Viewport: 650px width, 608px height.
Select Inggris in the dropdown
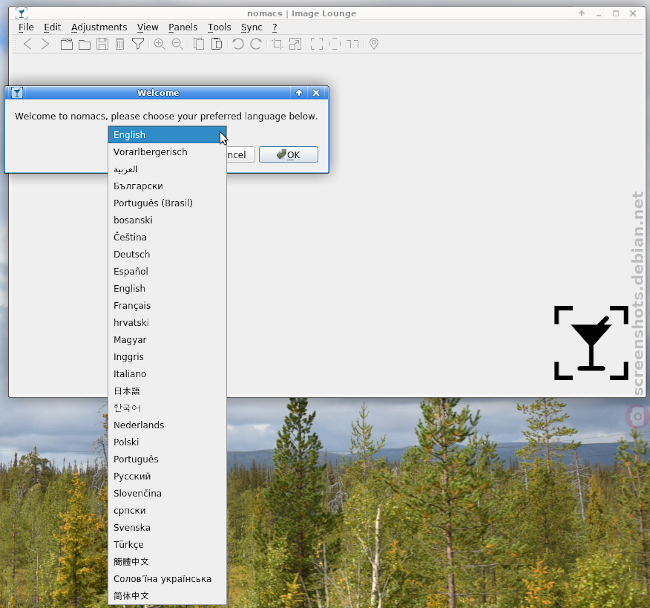(x=167, y=357)
